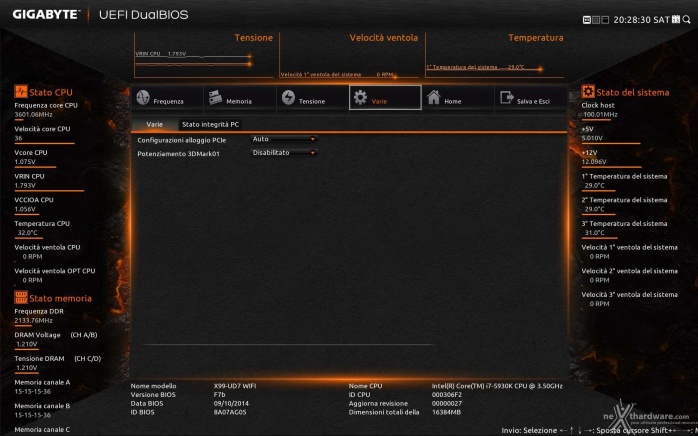
Task: Click the Stato CPU heading
Action: click(x=51, y=93)
